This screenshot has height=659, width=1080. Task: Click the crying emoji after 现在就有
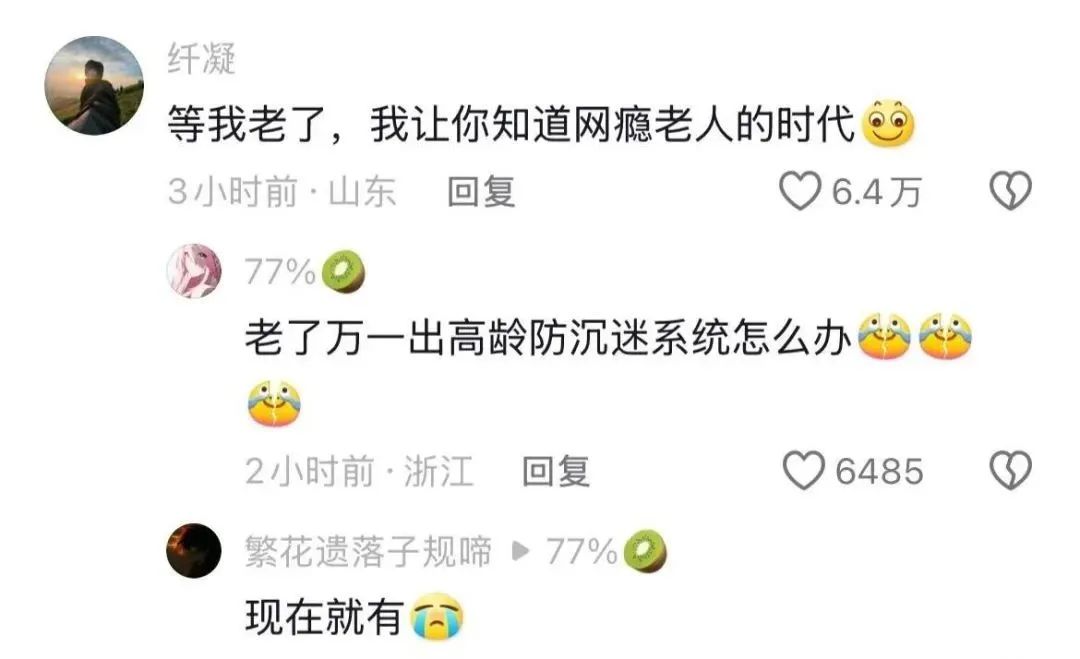point(437,616)
